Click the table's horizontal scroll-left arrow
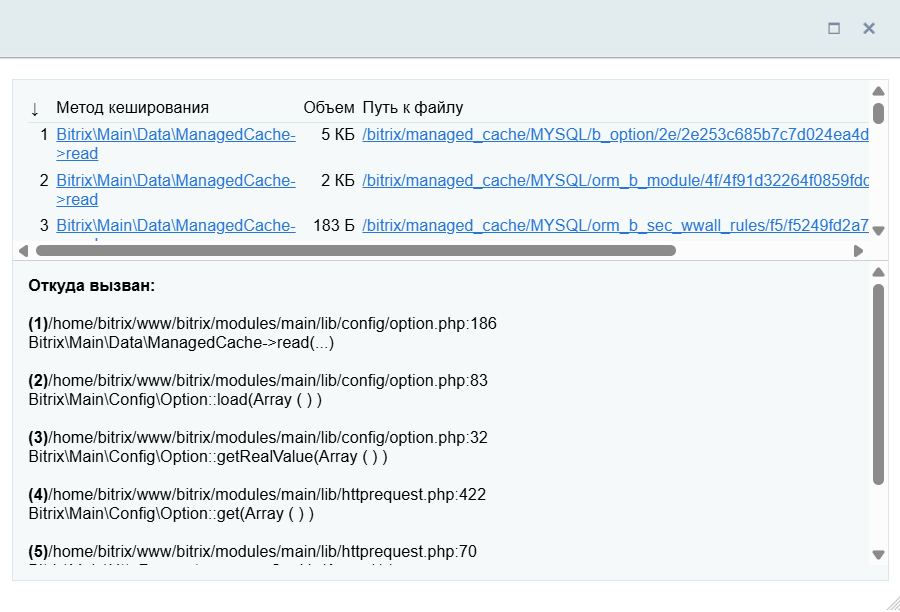Image resolution: width=900 pixels, height=612 pixels. [x=24, y=251]
